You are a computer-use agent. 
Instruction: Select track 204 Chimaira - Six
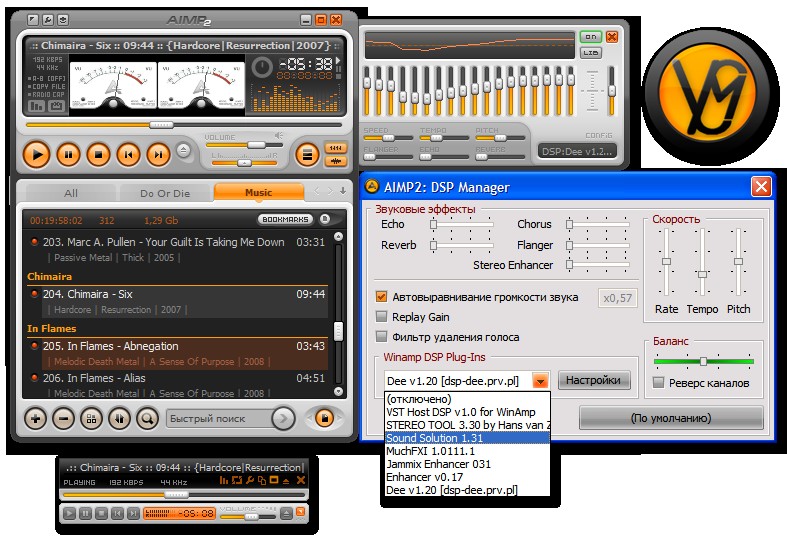pyautogui.click(x=178, y=302)
